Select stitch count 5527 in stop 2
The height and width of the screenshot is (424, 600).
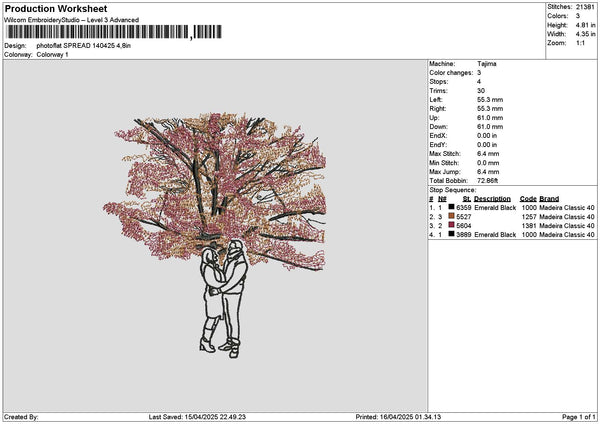464,217
